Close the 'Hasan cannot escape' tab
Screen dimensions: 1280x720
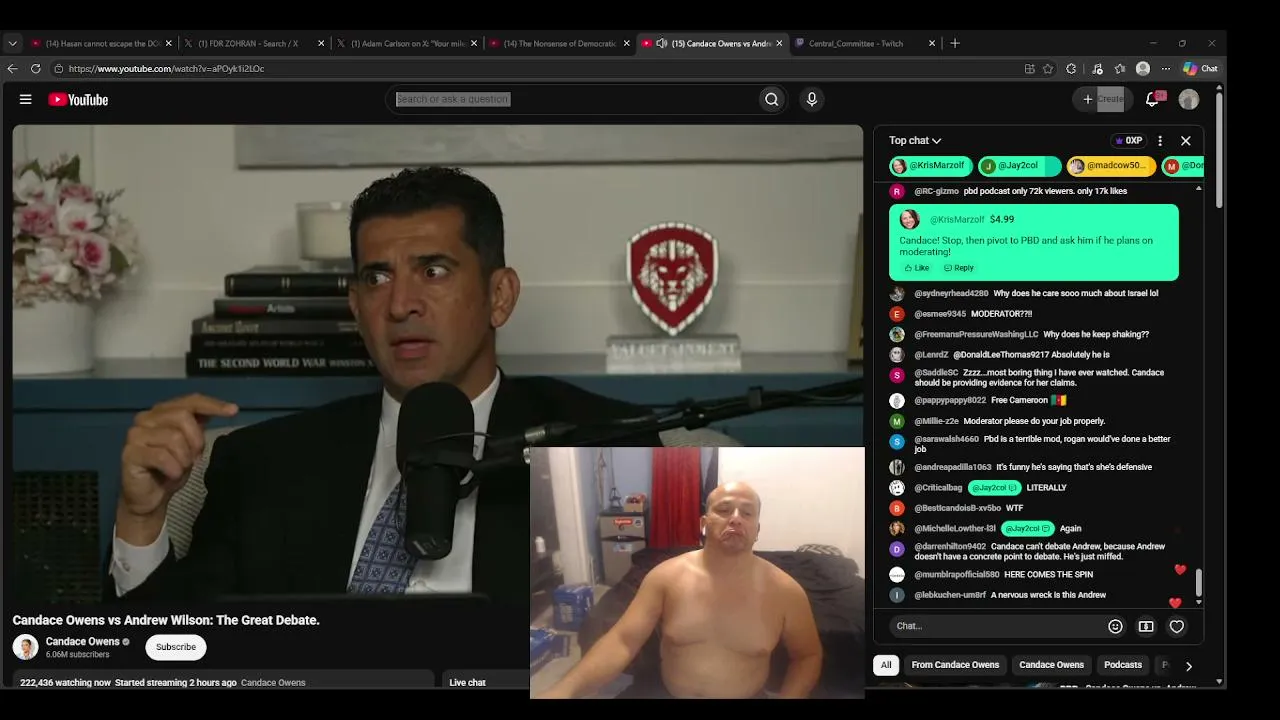(x=169, y=43)
